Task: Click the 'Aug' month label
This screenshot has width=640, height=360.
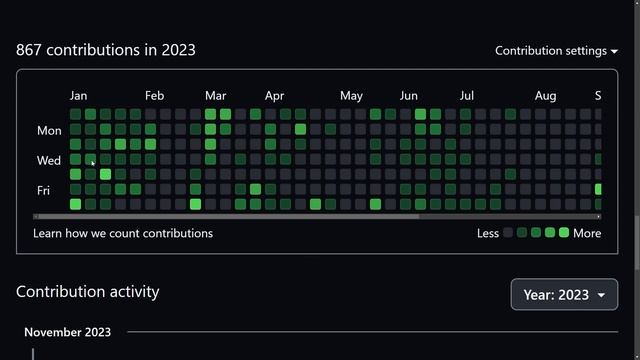Action: (x=545, y=96)
